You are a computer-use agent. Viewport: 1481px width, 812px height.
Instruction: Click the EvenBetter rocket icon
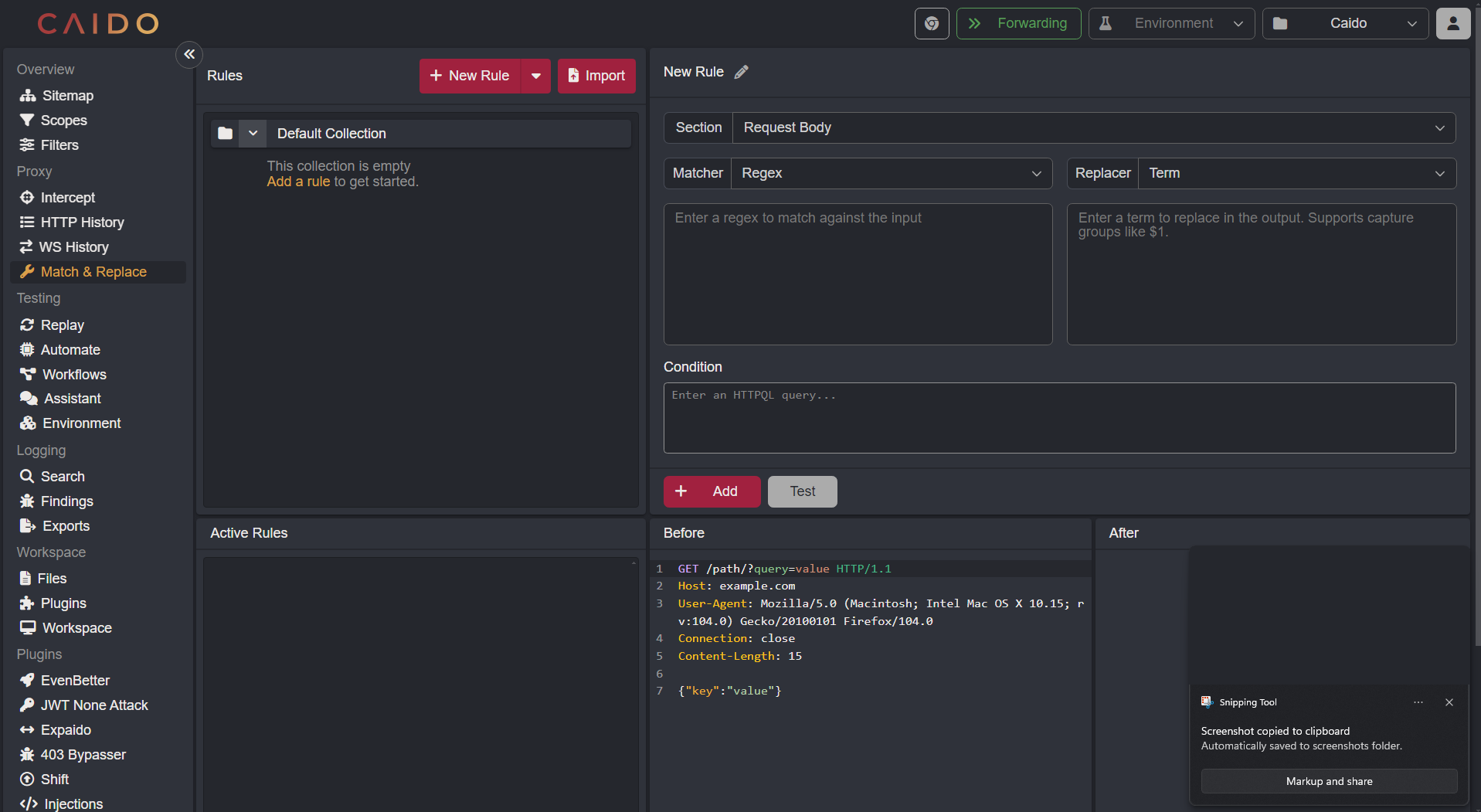click(x=27, y=681)
